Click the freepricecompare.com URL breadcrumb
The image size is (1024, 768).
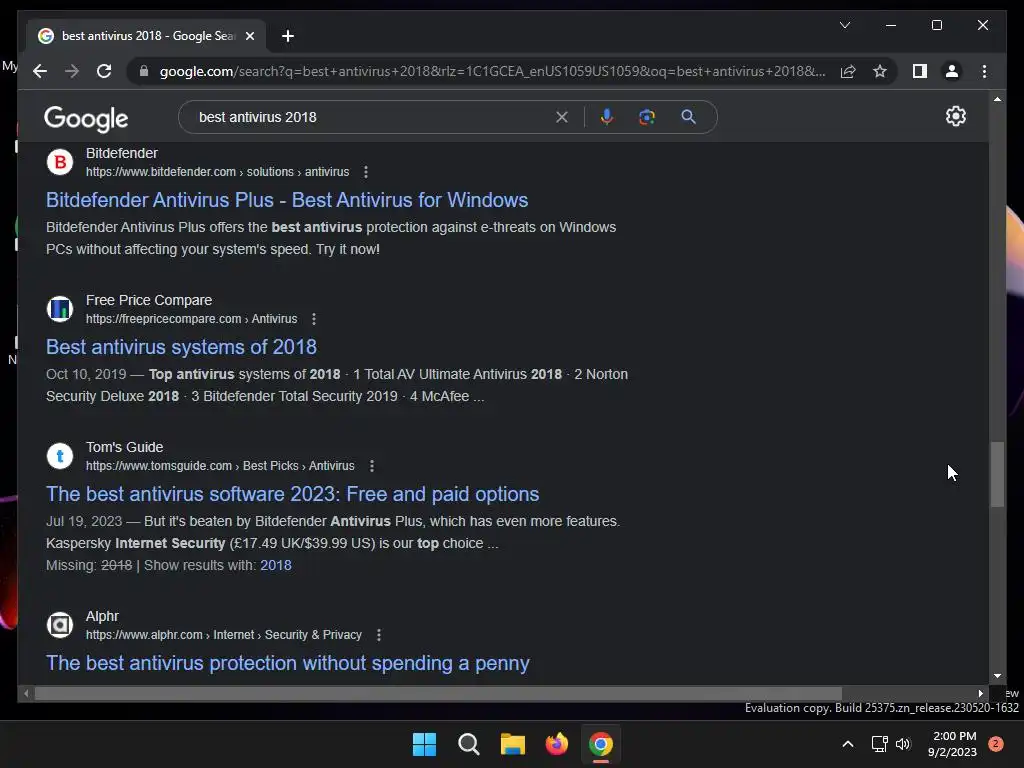point(191,319)
